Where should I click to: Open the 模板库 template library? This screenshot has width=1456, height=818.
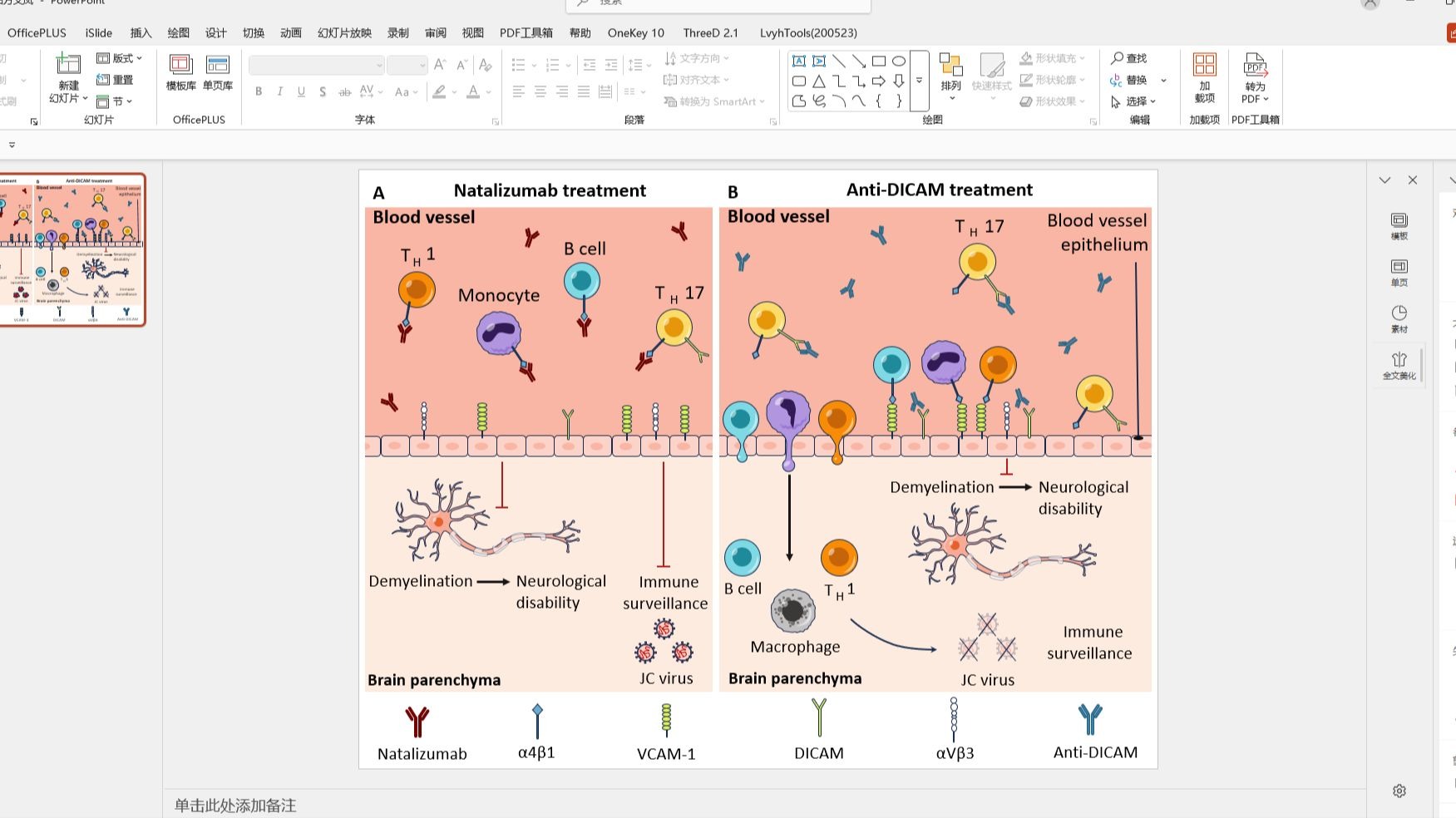tap(180, 72)
